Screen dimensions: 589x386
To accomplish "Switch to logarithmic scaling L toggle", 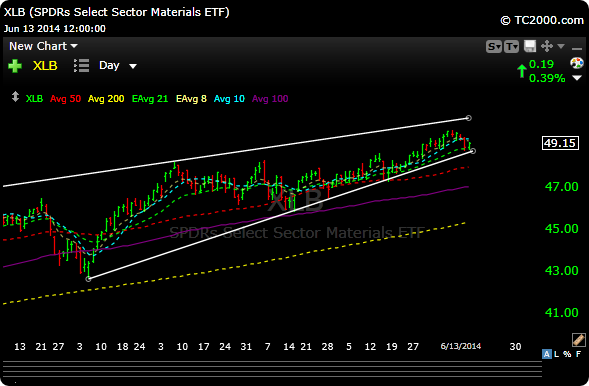I will [557, 354].
